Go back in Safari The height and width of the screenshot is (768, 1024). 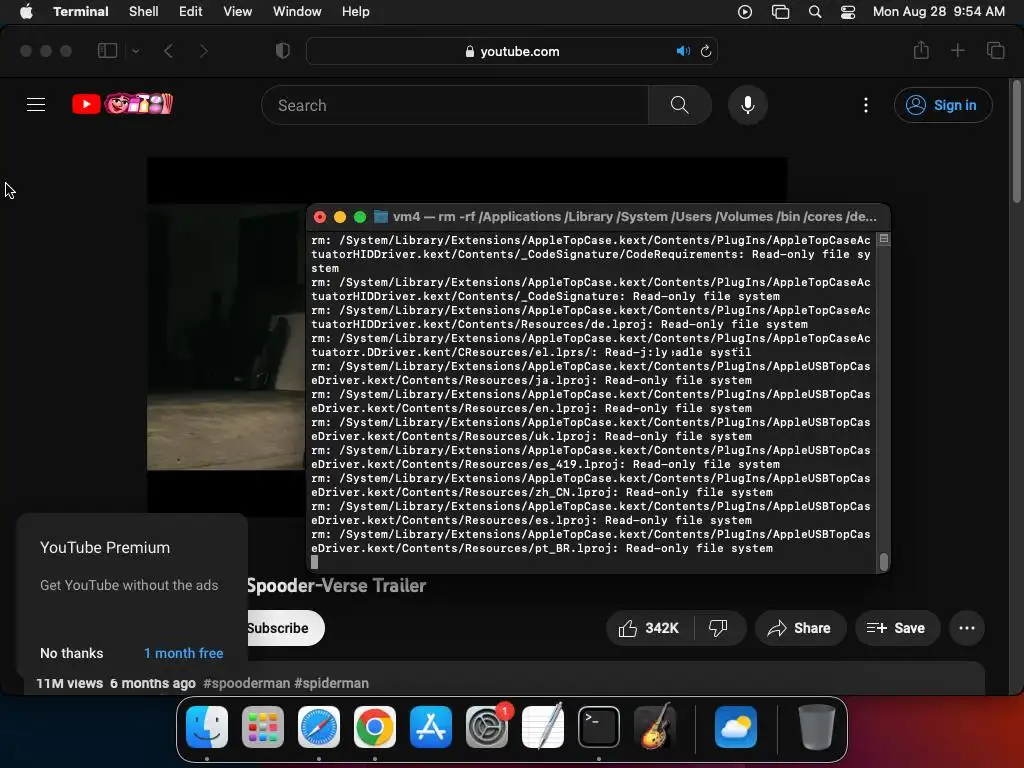point(168,51)
